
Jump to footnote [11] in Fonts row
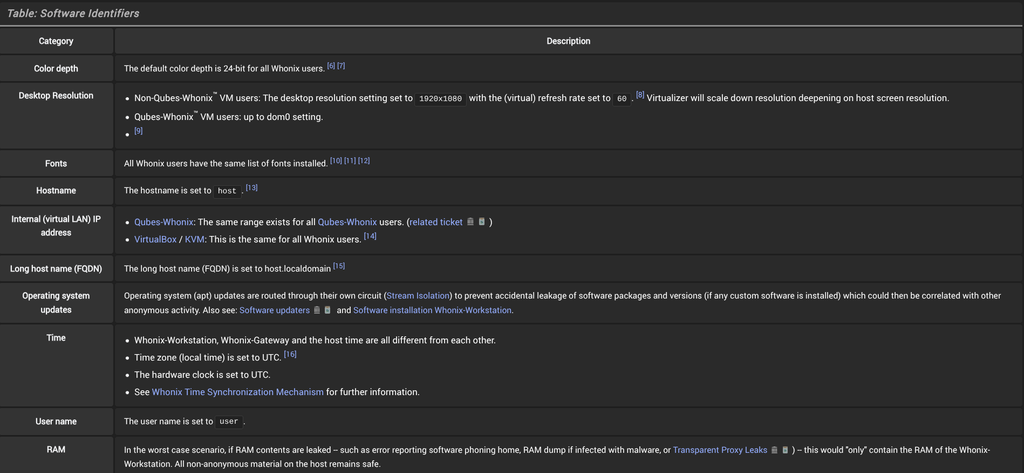coord(350,161)
